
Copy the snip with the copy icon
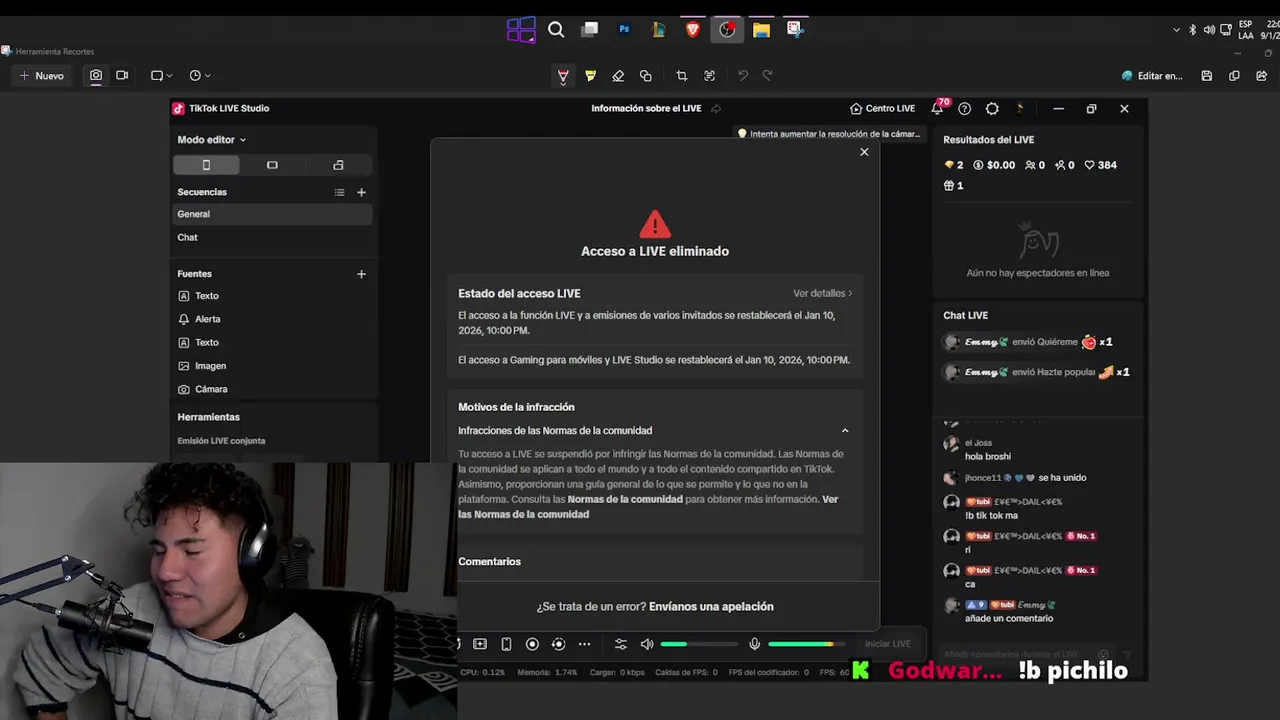pos(1234,76)
